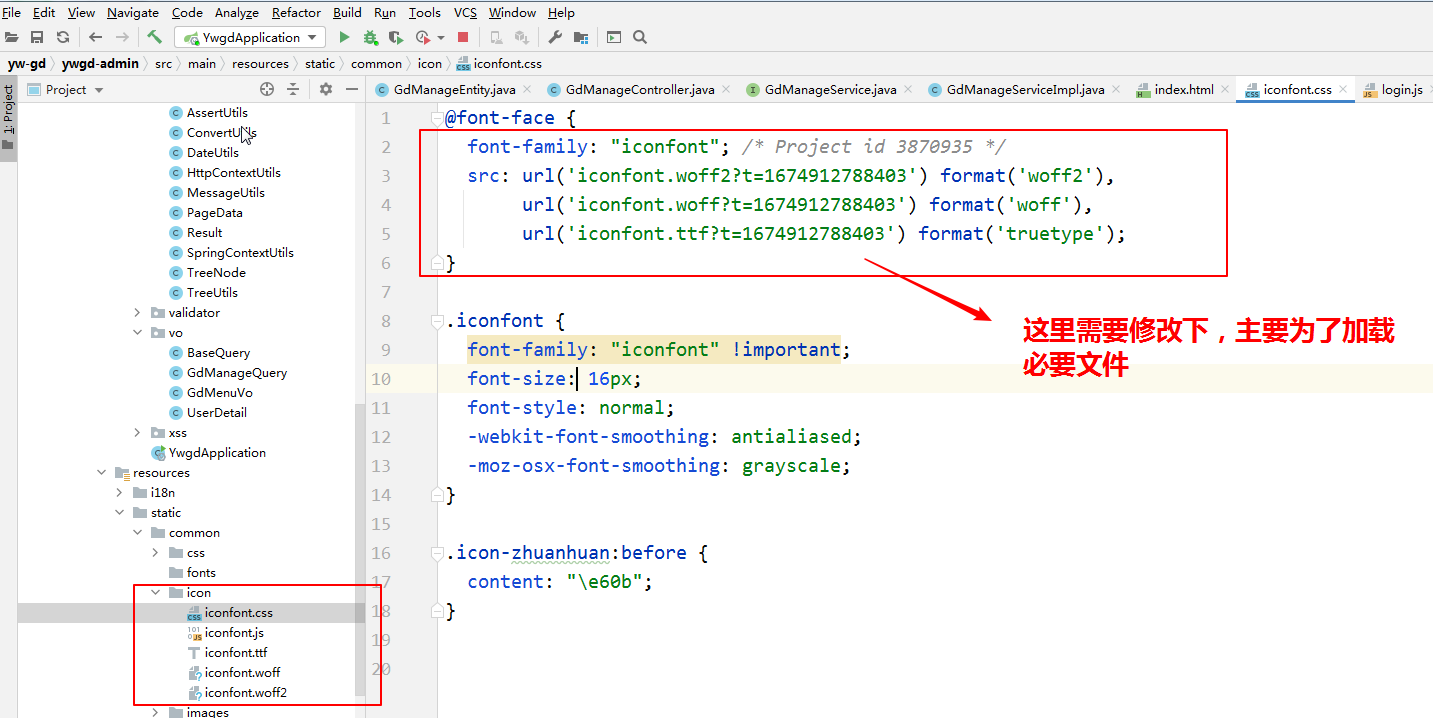
Task: Switch to the login.js editor tab
Action: tap(1401, 89)
